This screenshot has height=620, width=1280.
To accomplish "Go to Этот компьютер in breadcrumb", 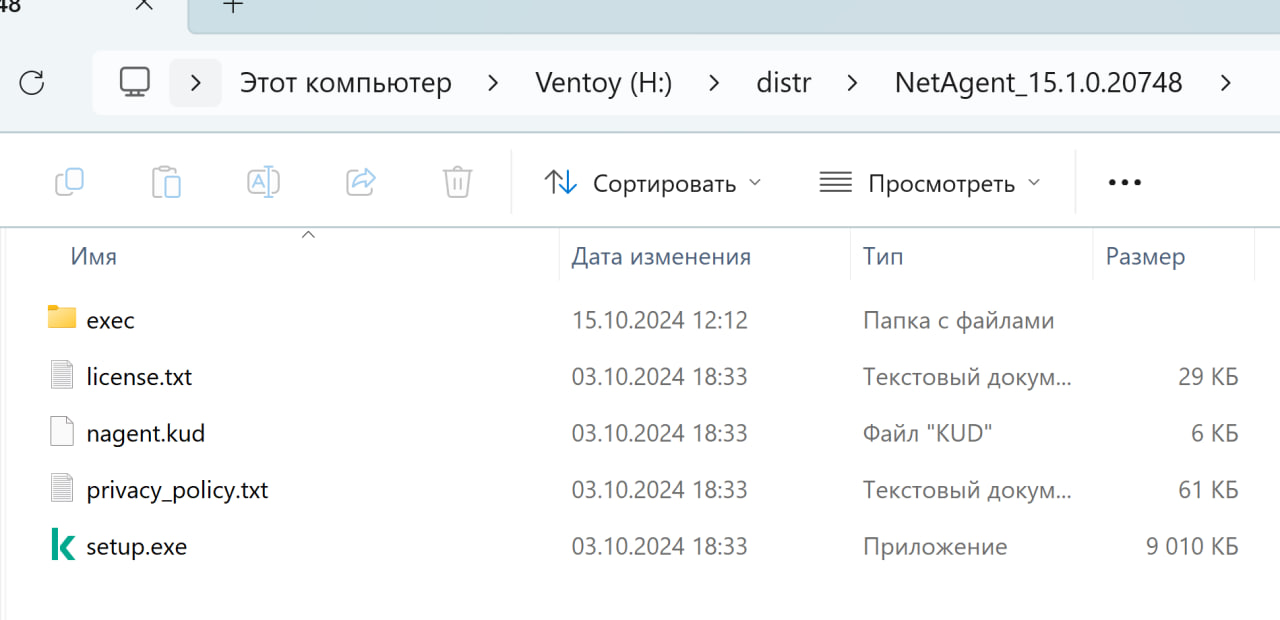I will [346, 82].
